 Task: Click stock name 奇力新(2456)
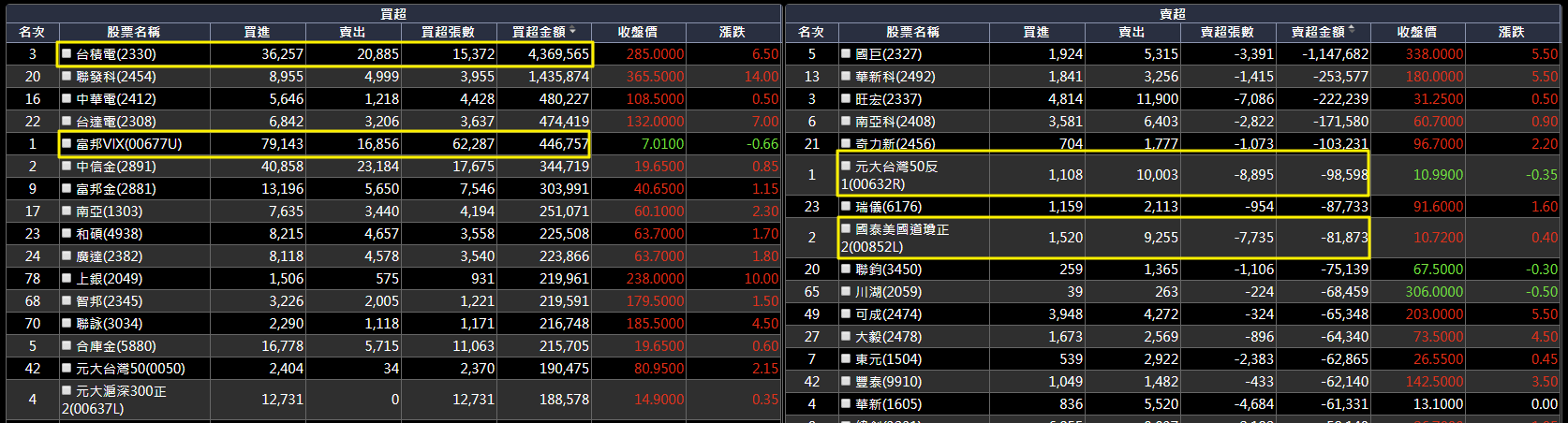(895, 144)
